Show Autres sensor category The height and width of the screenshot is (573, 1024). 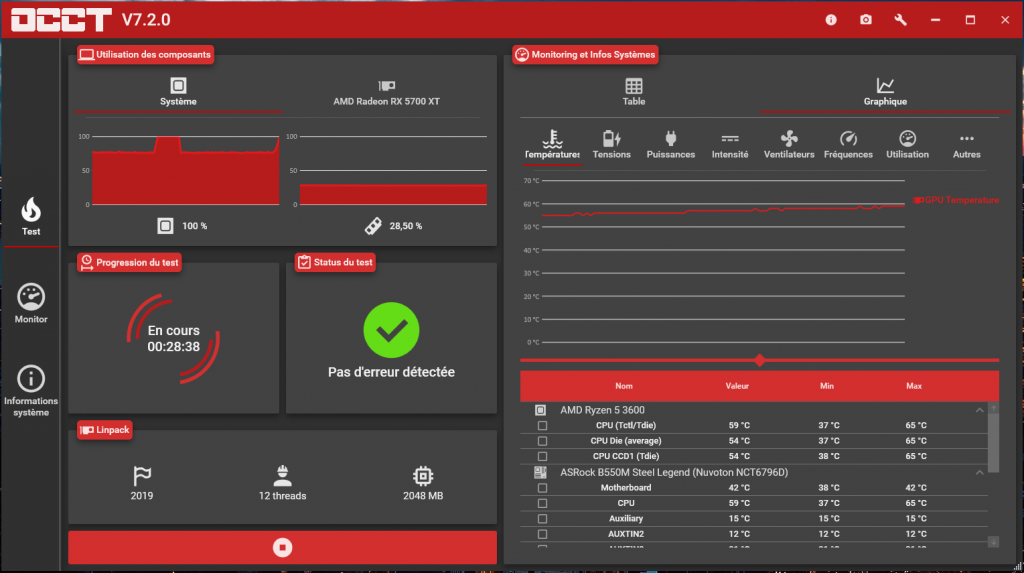(x=967, y=144)
